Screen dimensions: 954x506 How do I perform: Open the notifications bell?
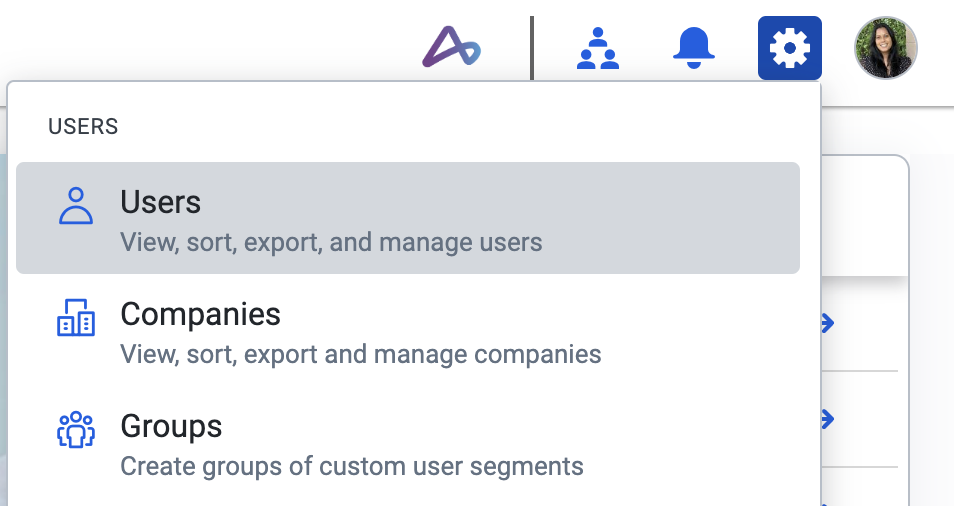click(694, 48)
